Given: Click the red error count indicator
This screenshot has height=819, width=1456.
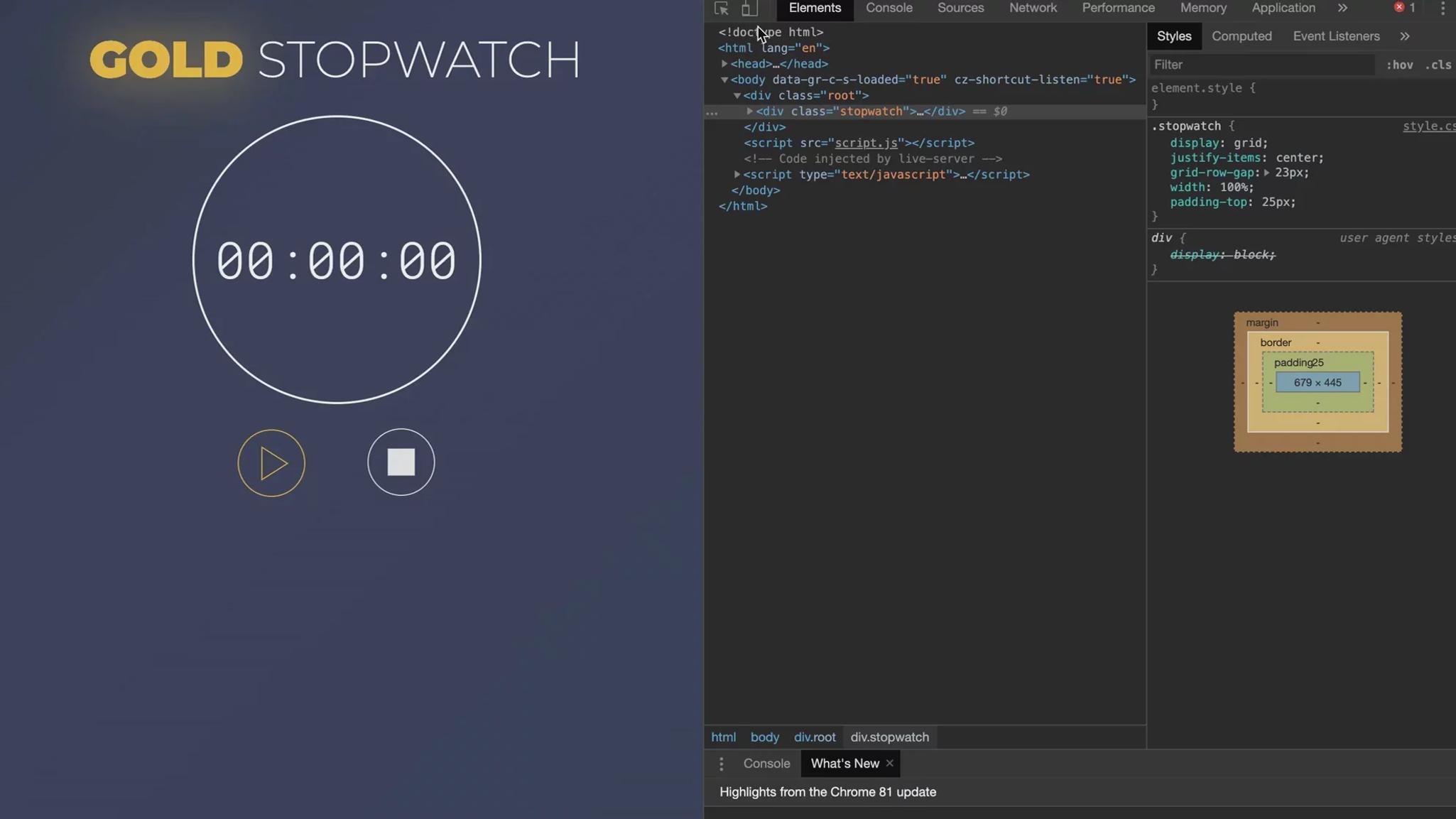Looking at the screenshot, I should (1404, 7).
